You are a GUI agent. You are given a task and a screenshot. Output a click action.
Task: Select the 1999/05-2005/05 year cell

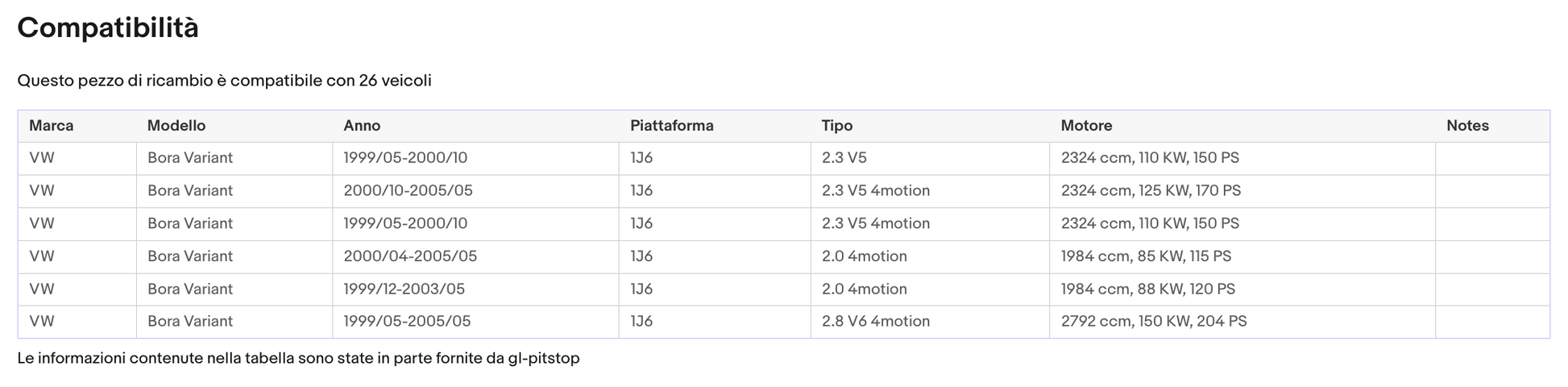(407, 321)
